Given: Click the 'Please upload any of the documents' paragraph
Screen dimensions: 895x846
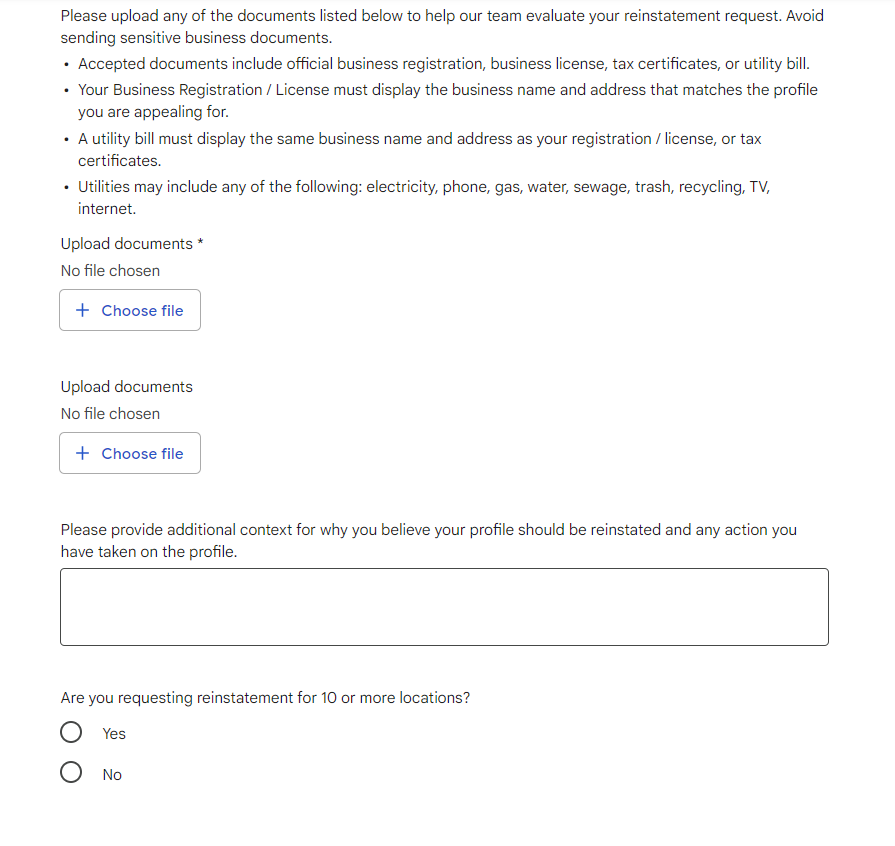Looking at the screenshot, I should pos(442,26).
